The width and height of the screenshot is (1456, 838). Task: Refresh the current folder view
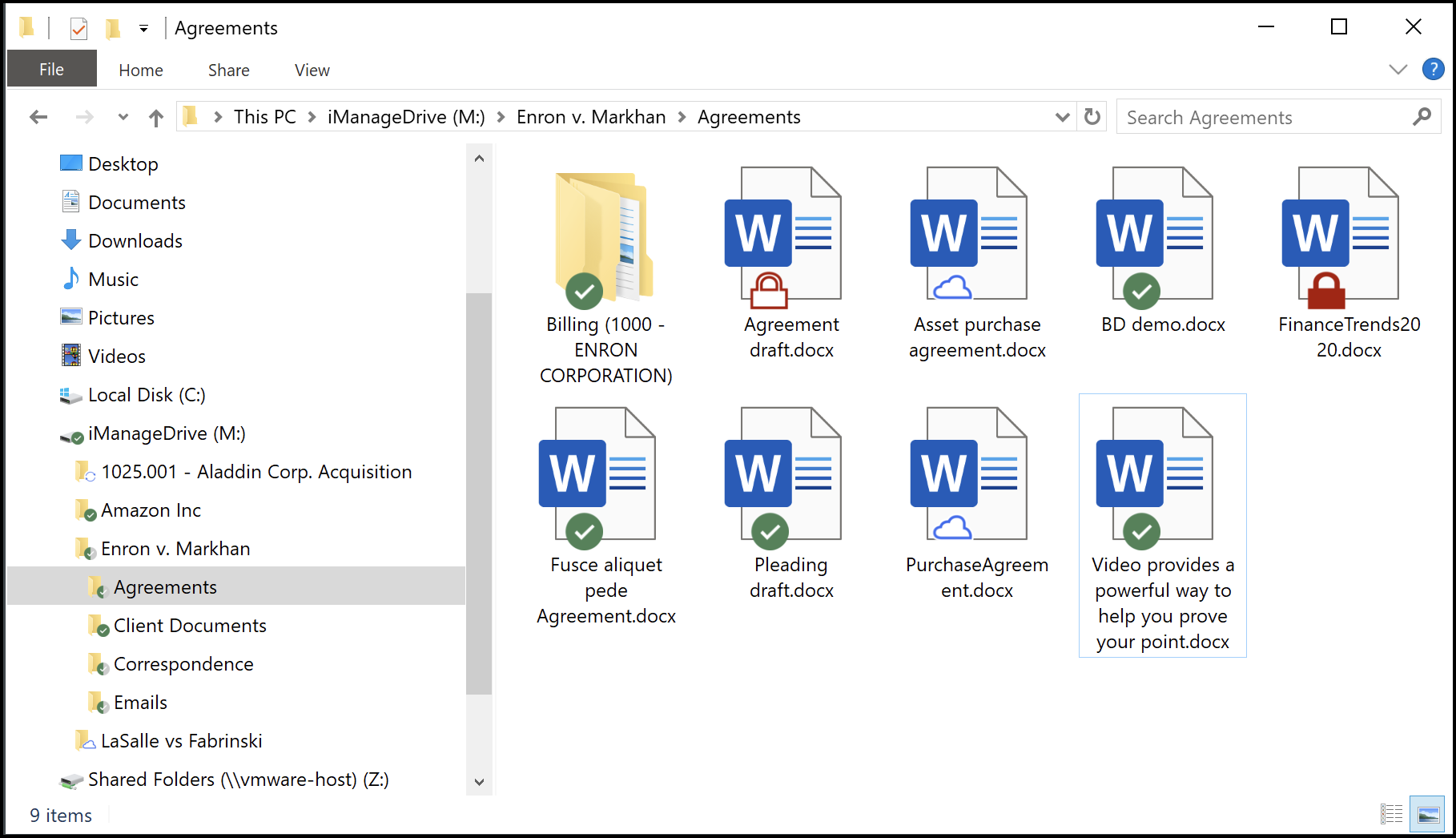coord(1092,117)
